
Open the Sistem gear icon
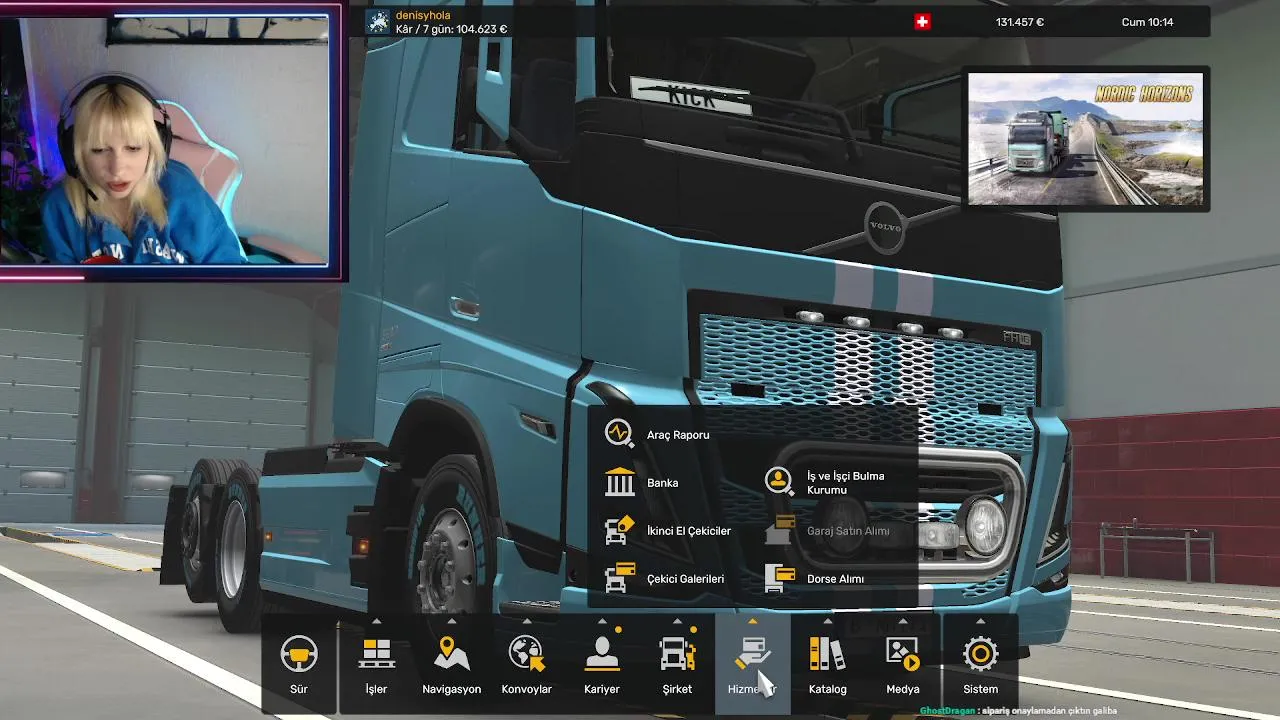(980, 654)
